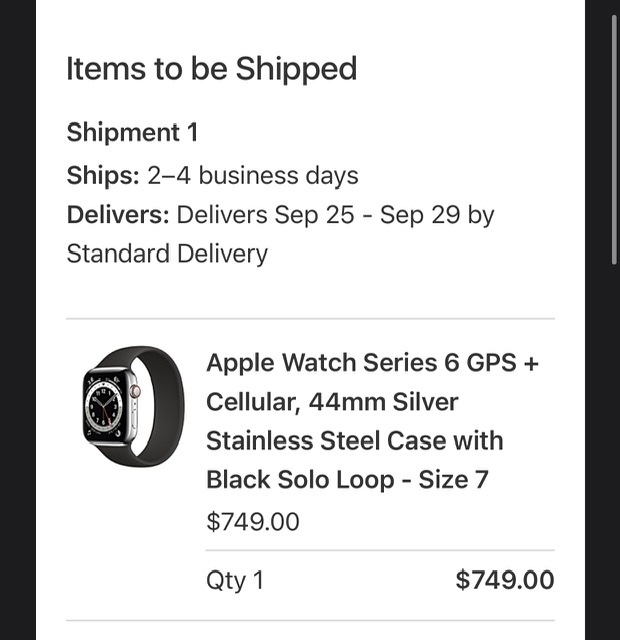Select the "Black Solo Loop - Size 7" text
The width and height of the screenshot is (620, 640).
(347, 480)
